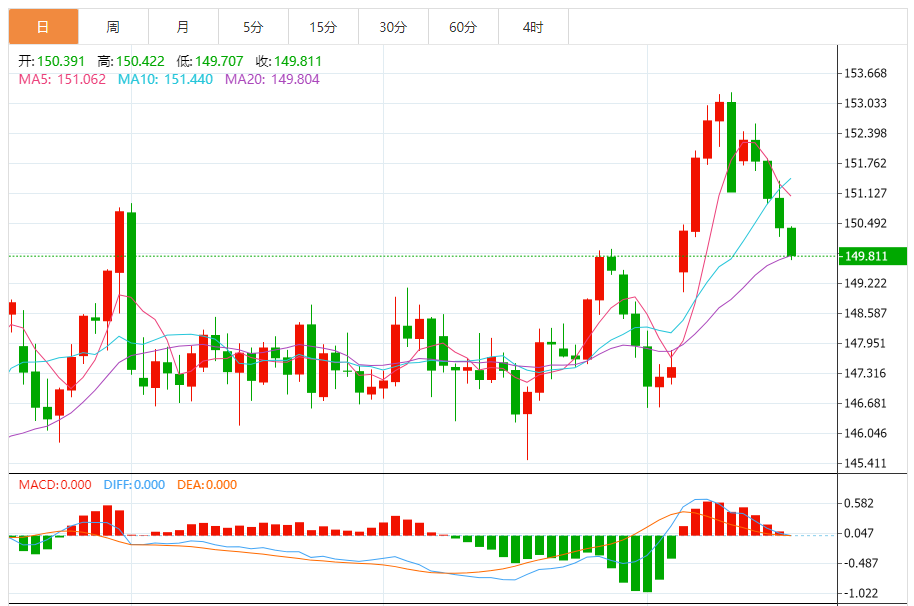Show the 30分 interval chart
The width and height of the screenshot is (914, 606).
tap(393, 27)
